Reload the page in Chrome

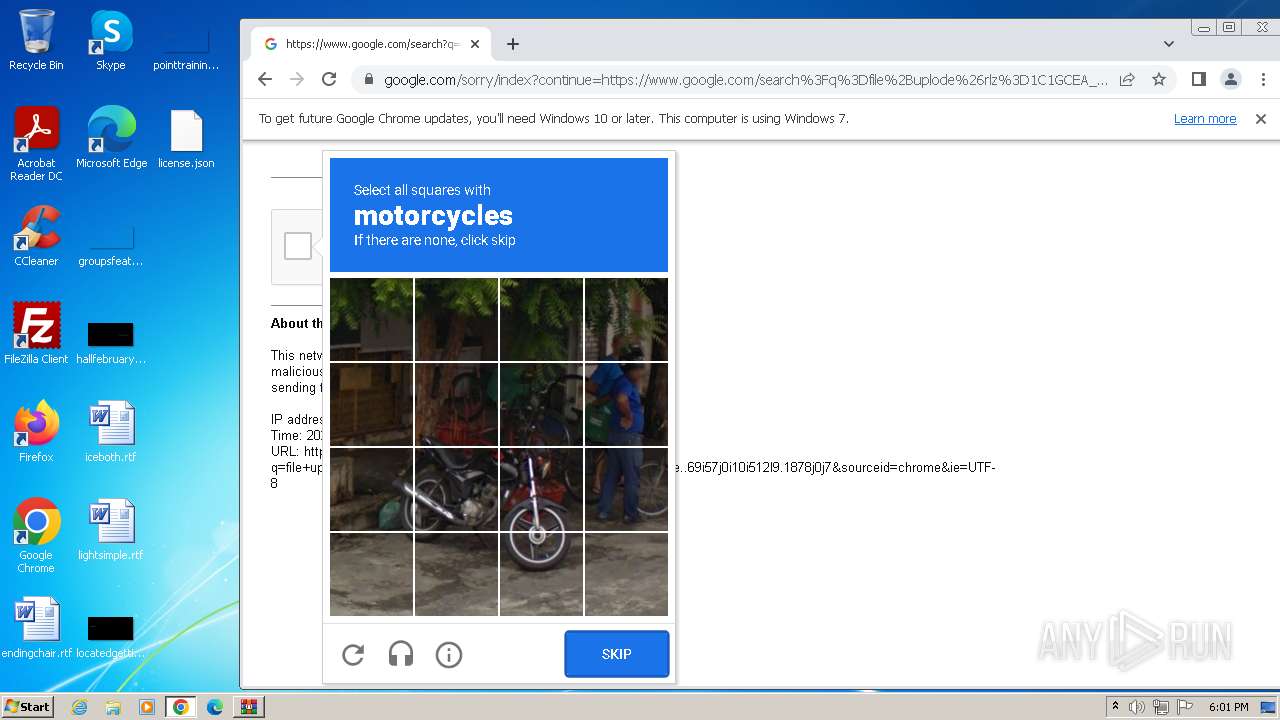click(329, 79)
